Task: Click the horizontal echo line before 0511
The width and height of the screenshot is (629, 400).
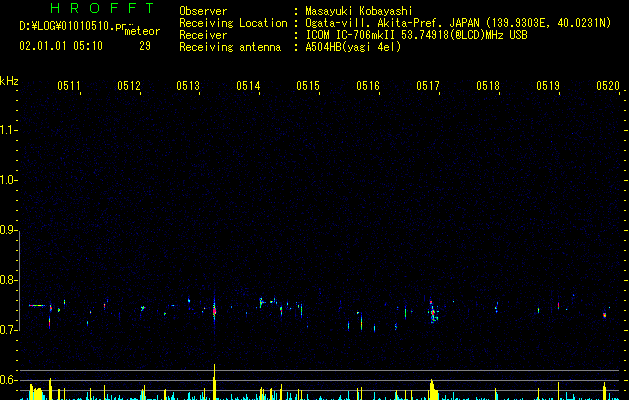Action: pos(37,305)
